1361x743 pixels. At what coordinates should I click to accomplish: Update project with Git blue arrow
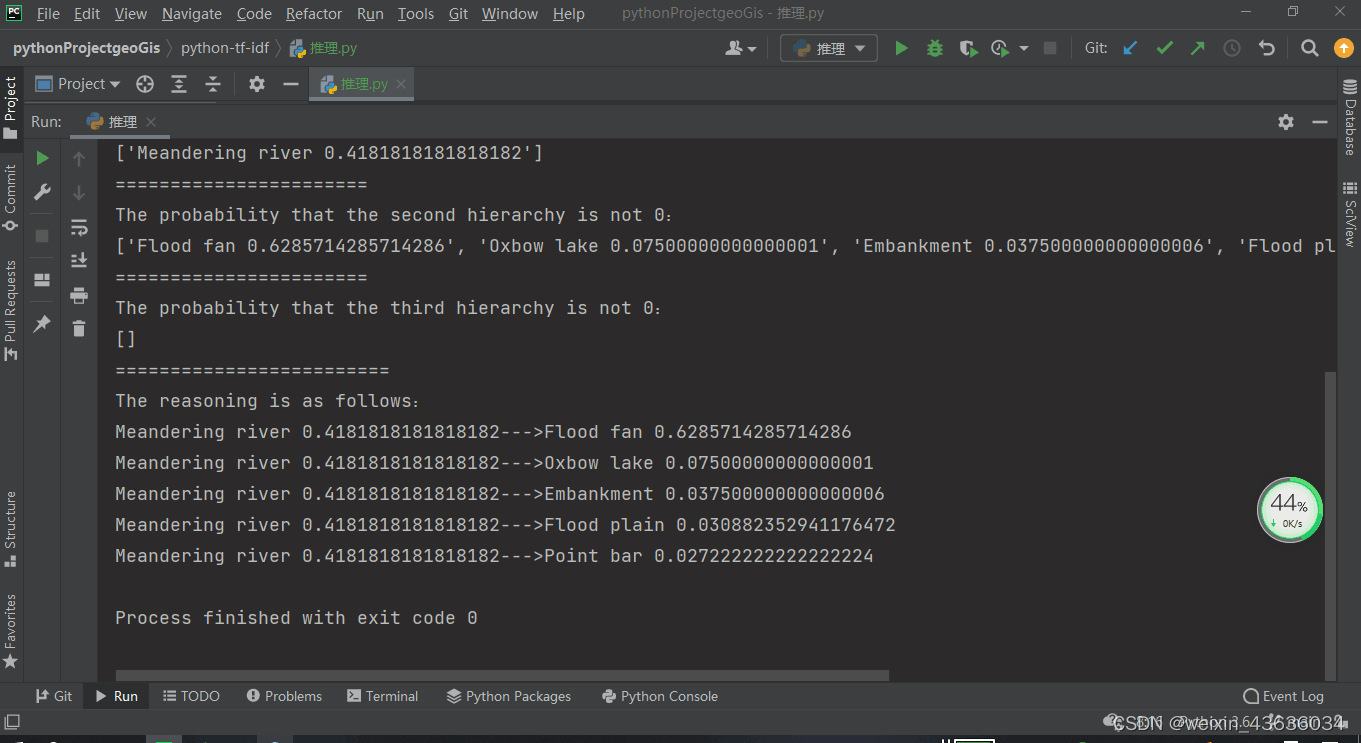(x=1130, y=48)
